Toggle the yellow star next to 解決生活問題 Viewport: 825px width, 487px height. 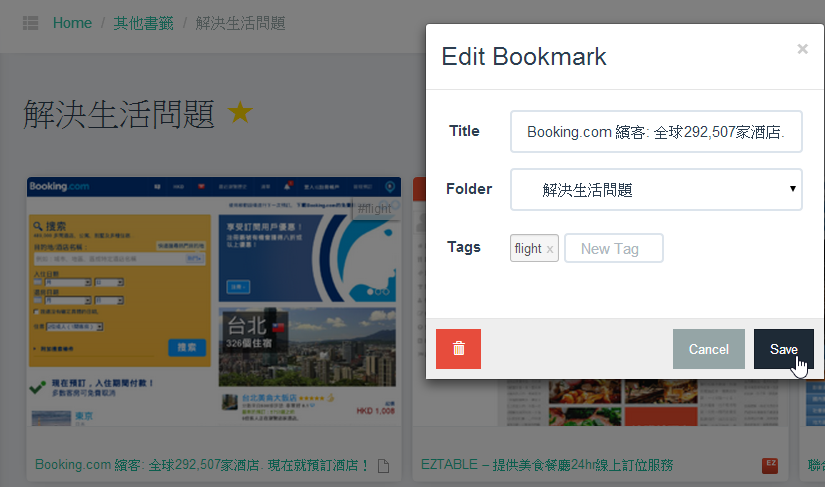click(240, 112)
